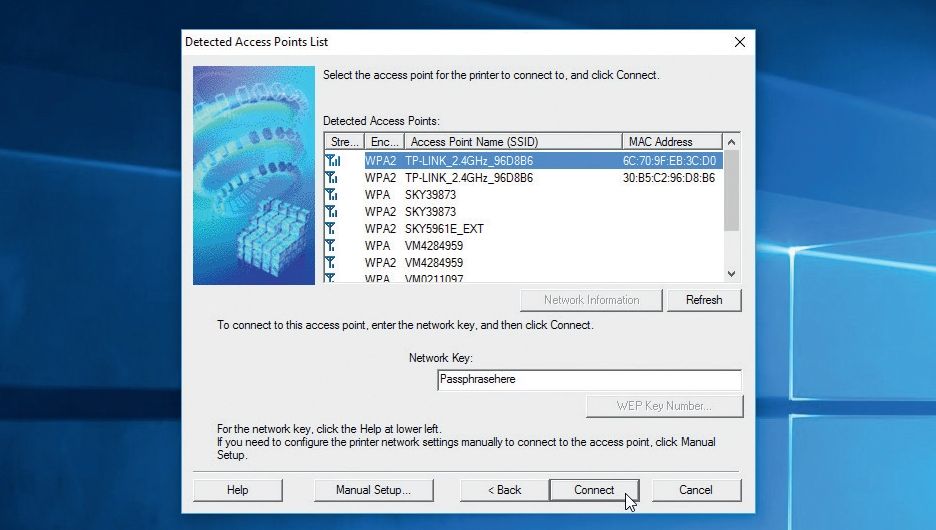Click signal icon of TP-LINK 30:B5 row

click(332, 178)
